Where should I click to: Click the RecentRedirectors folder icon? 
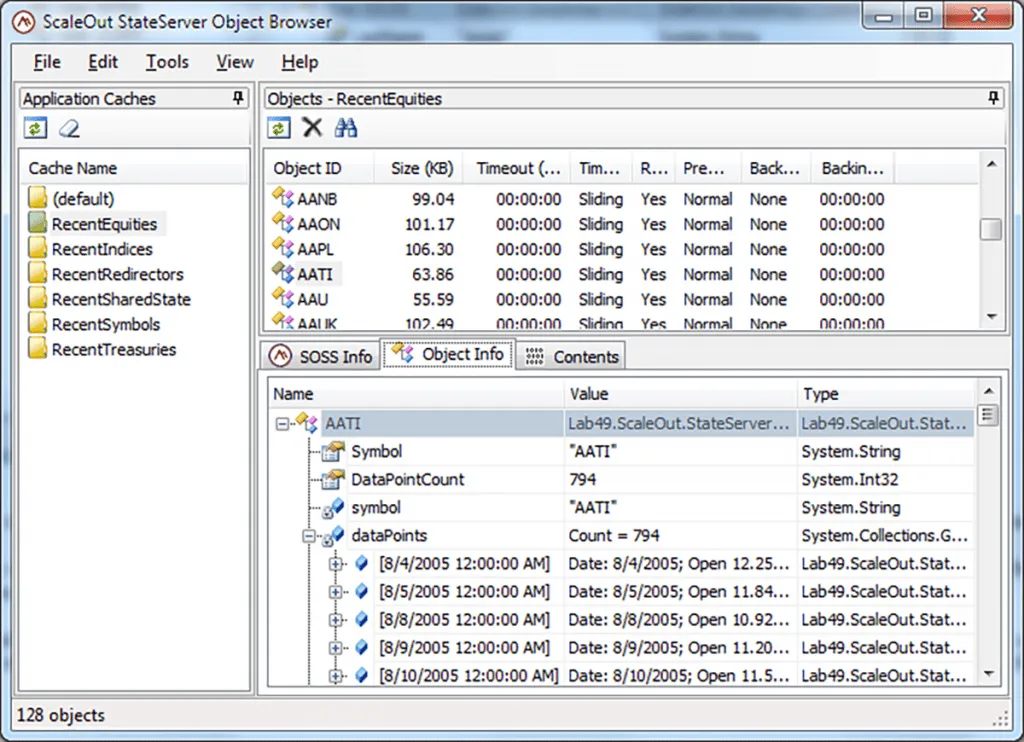[x=38, y=274]
